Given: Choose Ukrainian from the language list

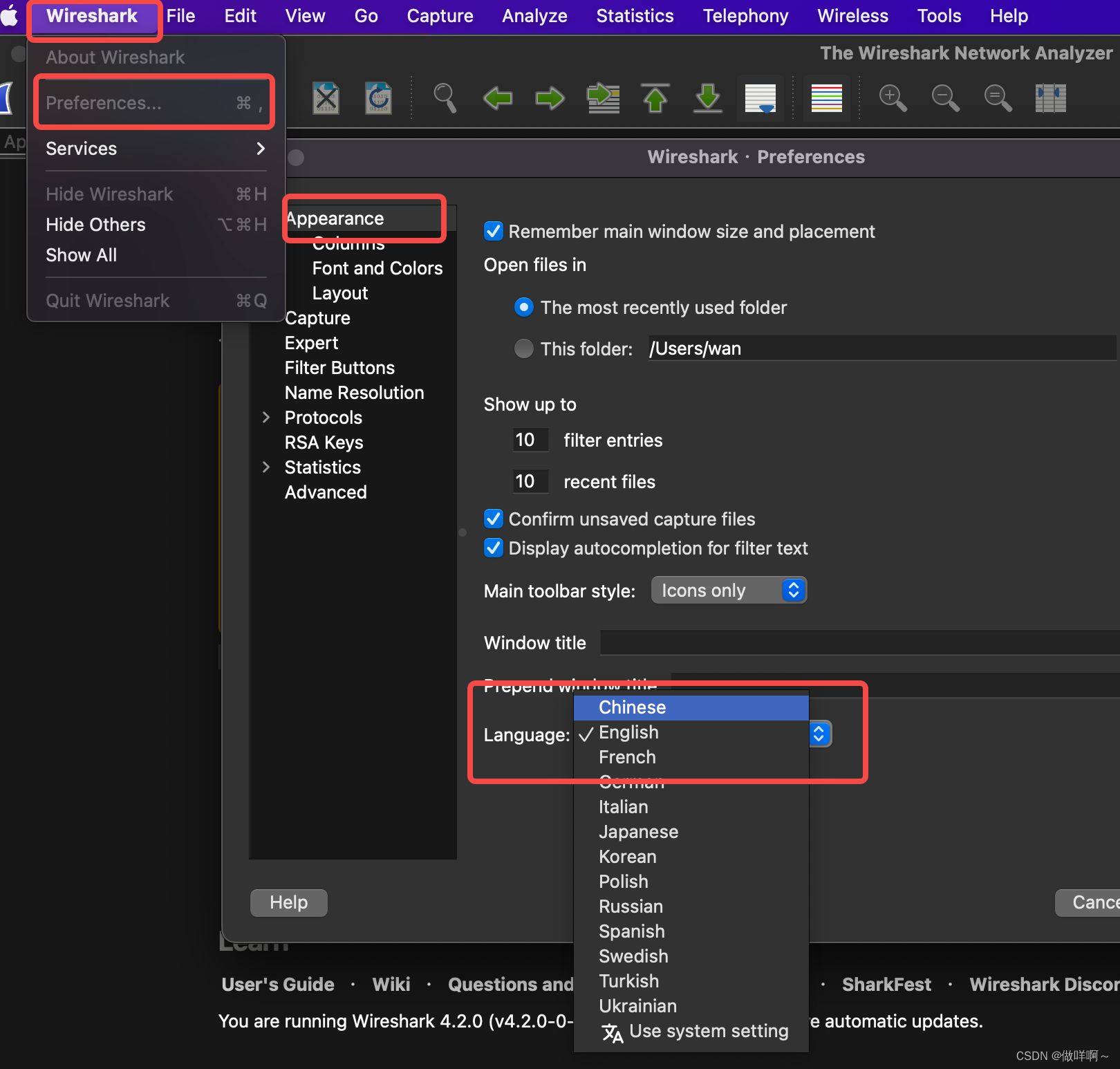Looking at the screenshot, I should 691,1006.
